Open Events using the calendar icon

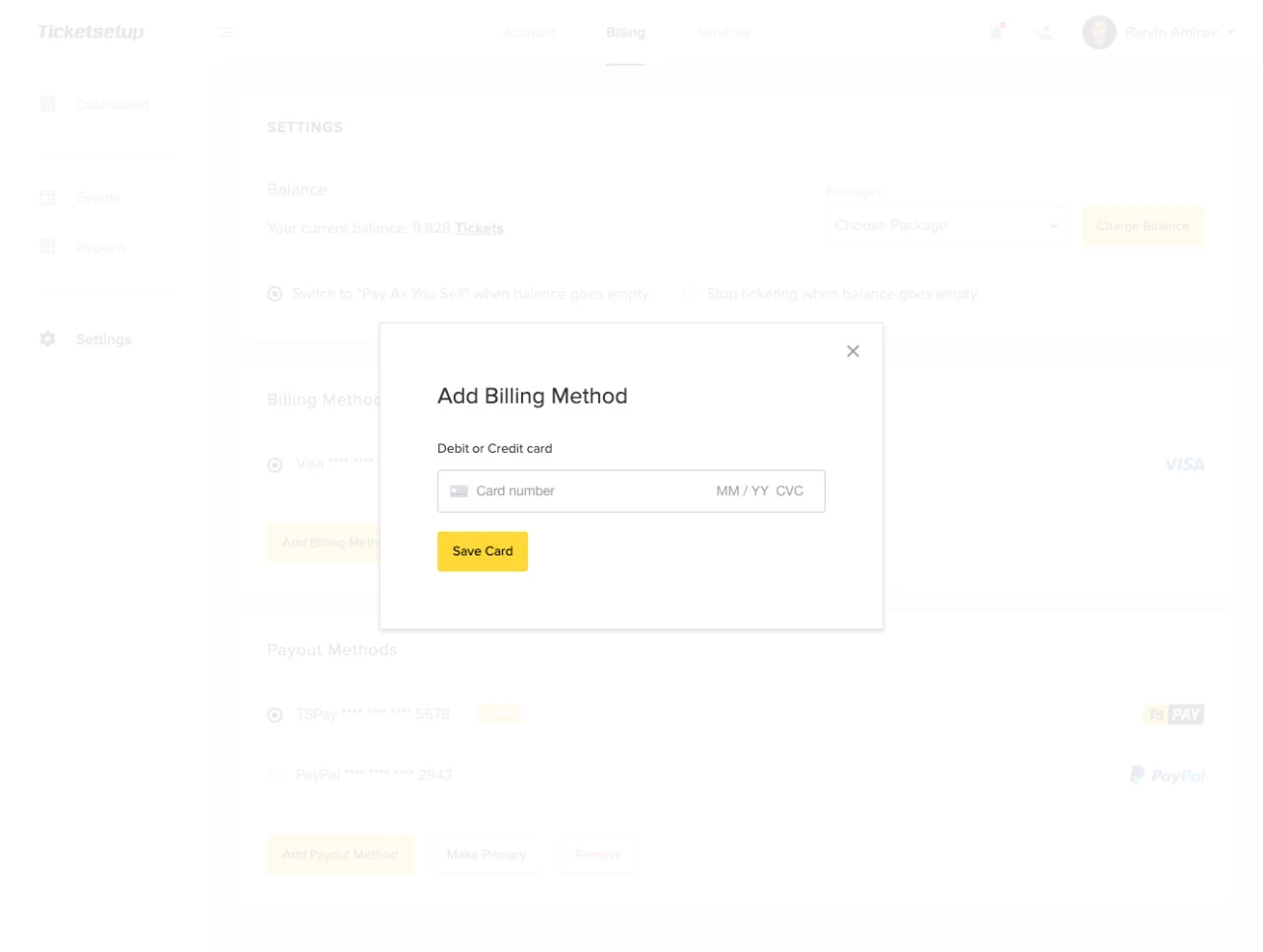[x=47, y=197]
